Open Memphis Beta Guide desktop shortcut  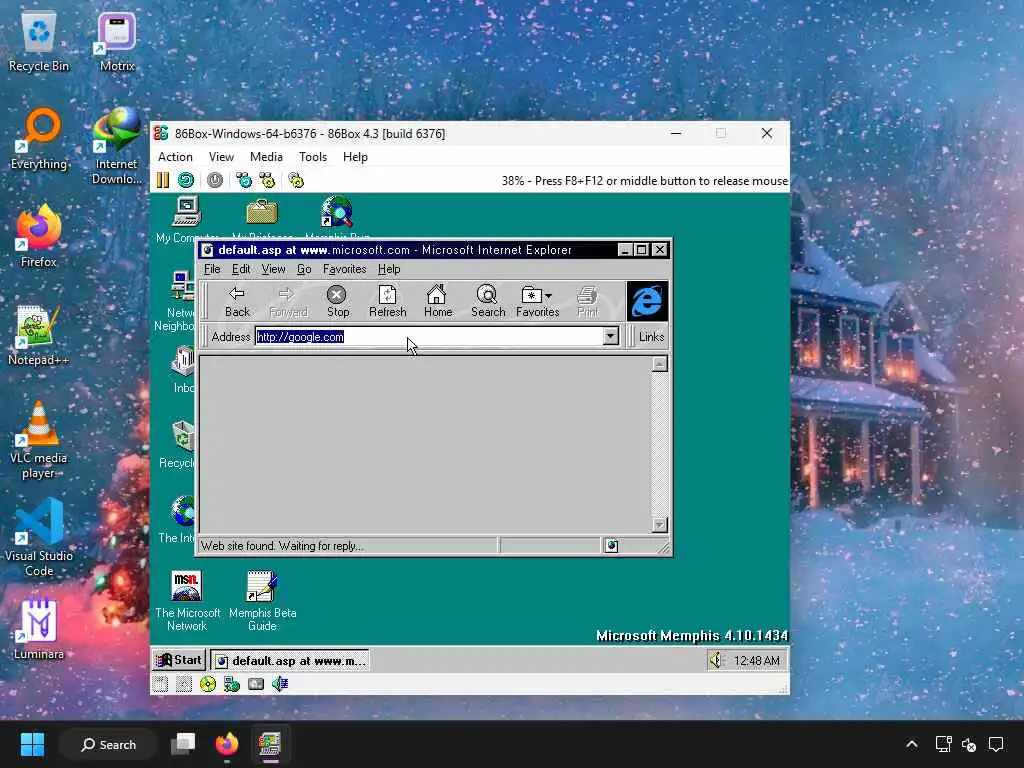click(263, 601)
